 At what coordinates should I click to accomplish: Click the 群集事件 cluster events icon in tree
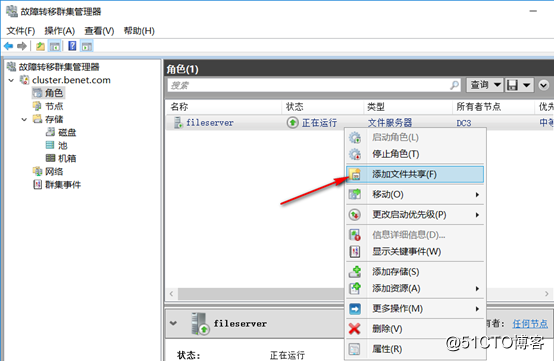pos(37,184)
